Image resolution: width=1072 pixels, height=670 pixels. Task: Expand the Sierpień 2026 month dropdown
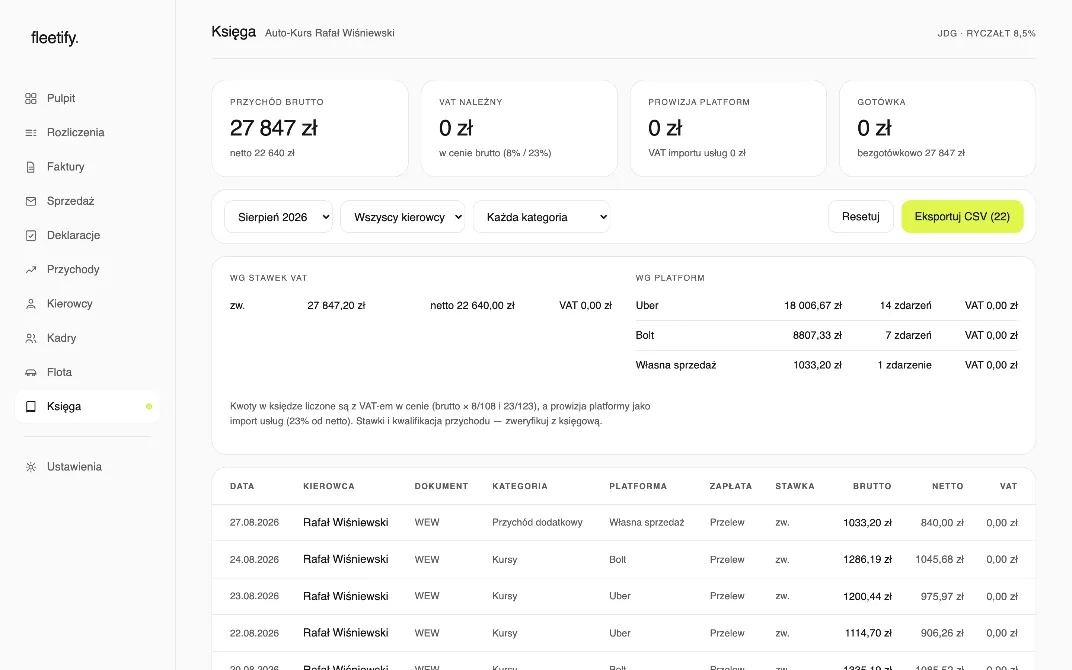278,217
